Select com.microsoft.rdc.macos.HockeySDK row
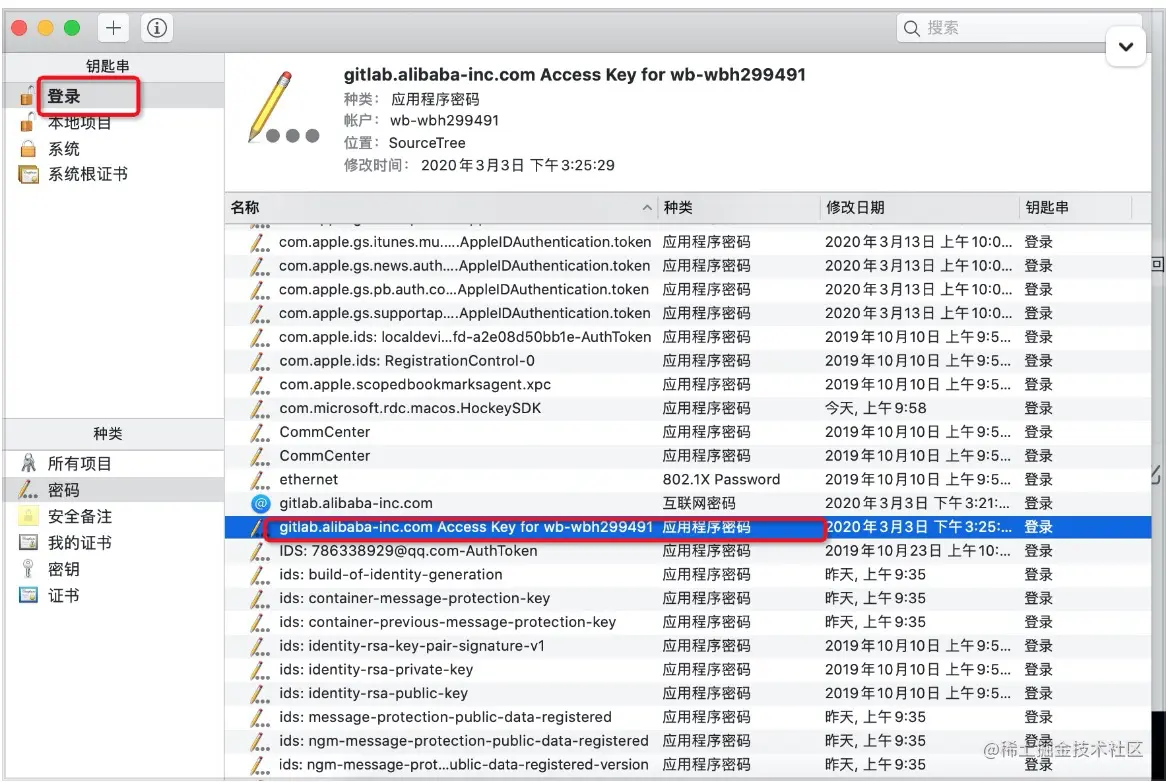Viewport: 1166px width, 782px height. pyautogui.click(x=688, y=408)
